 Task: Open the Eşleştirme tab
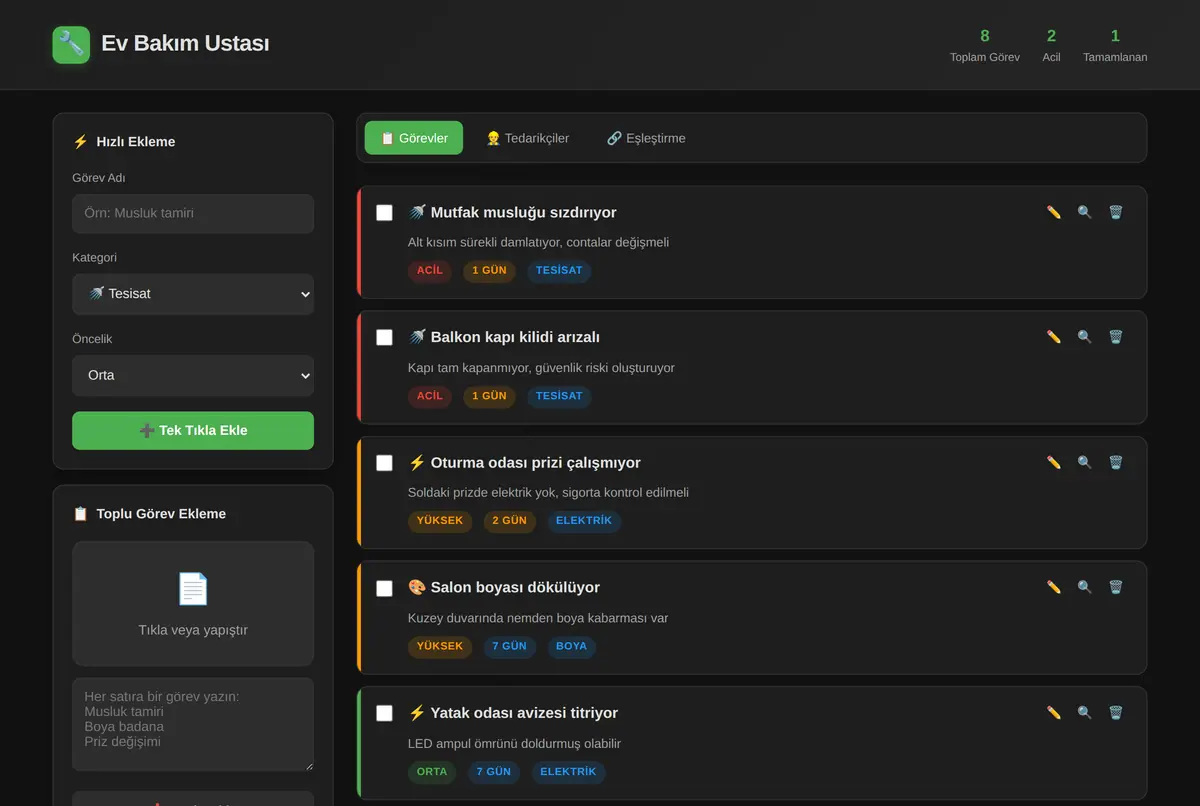pos(646,138)
